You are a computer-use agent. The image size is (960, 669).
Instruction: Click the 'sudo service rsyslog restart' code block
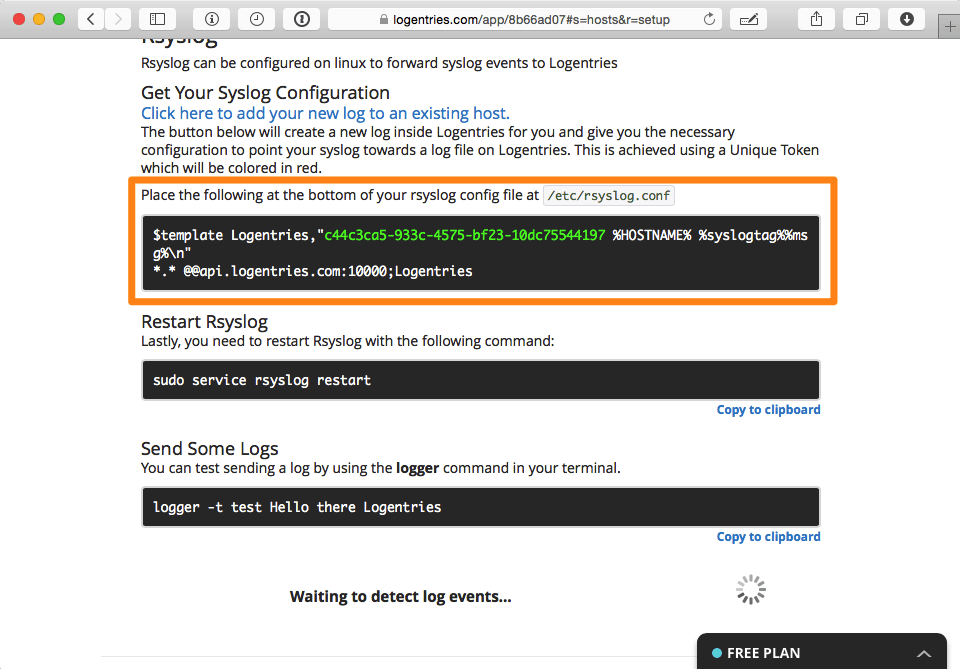point(481,380)
